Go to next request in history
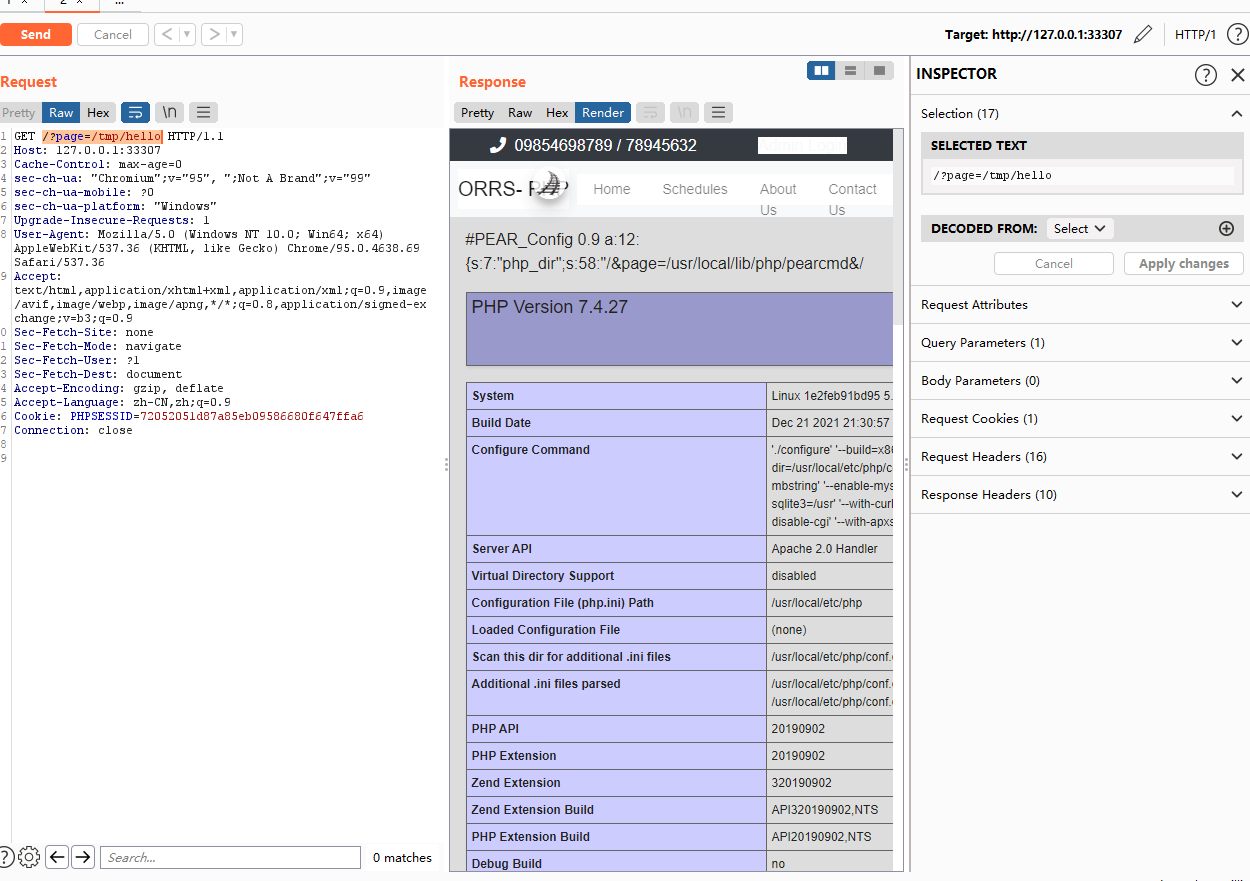The height and width of the screenshot is (881, 1250). pyautogui.click(x=214, y=34)
